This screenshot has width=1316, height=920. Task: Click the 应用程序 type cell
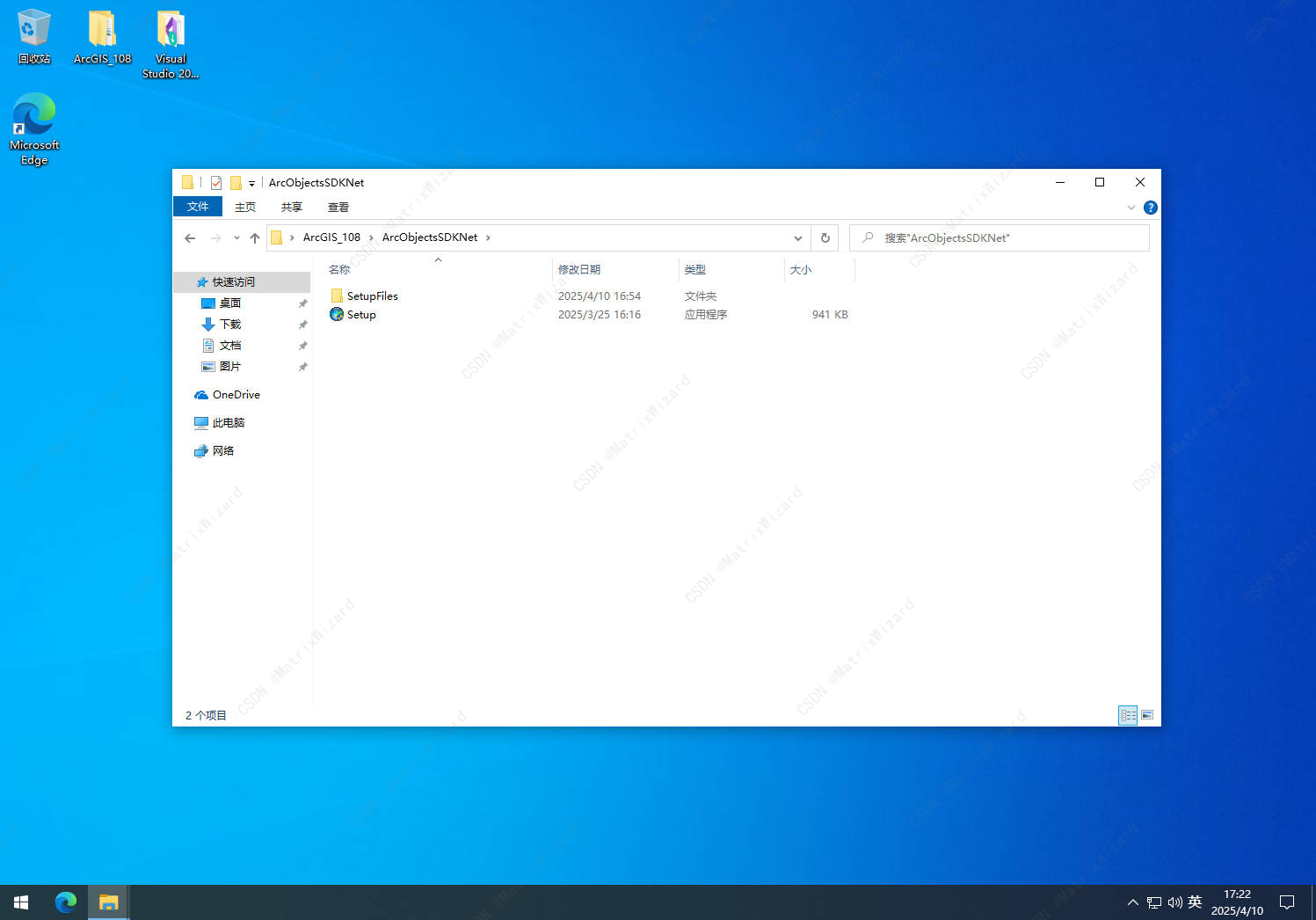tap(706, 315)
